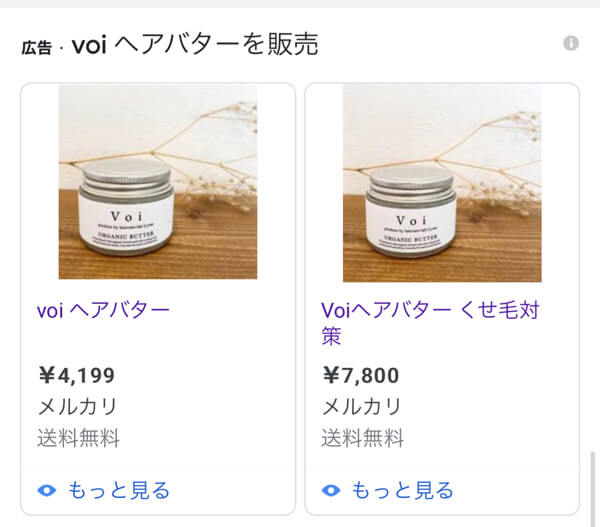
Task: Open the voi ヘアバター product title link
Action: tap(103, 310)
